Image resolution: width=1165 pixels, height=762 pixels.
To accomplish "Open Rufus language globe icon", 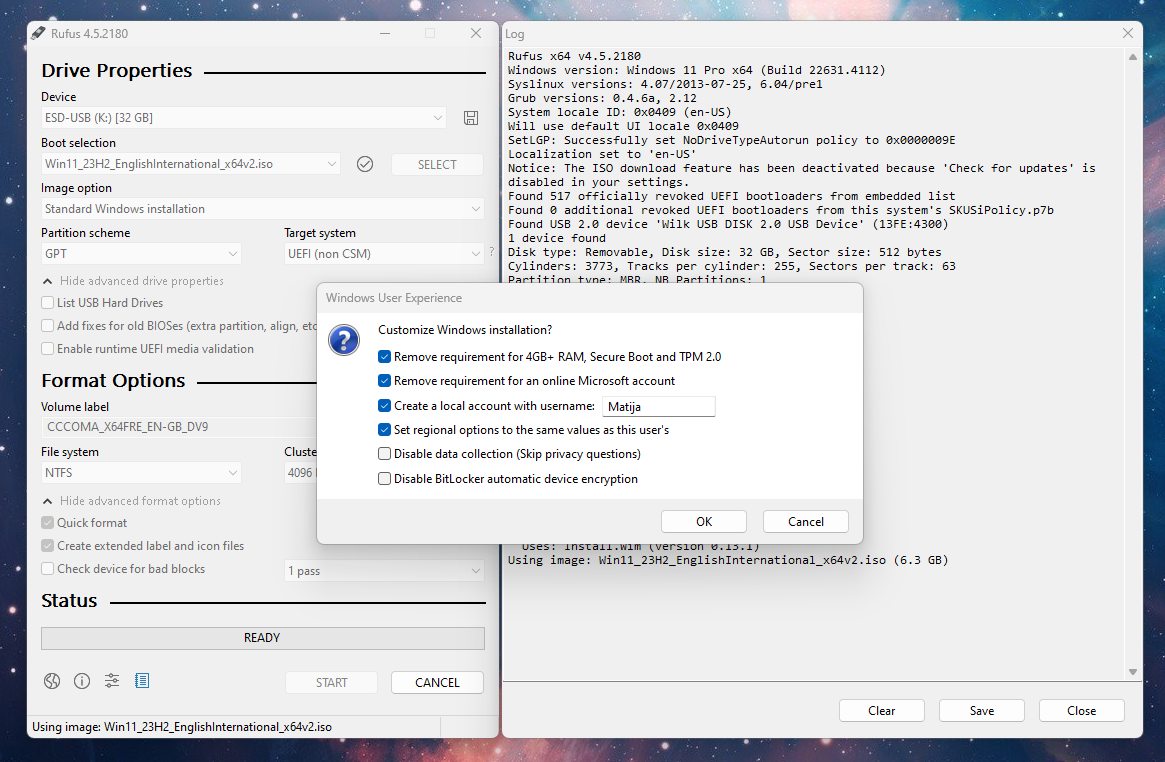I will coord(52,681).
